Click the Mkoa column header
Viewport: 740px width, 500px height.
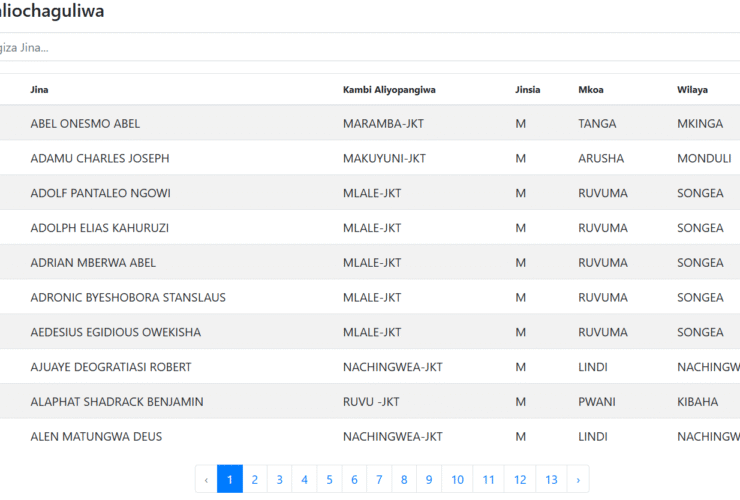[590, 89]
